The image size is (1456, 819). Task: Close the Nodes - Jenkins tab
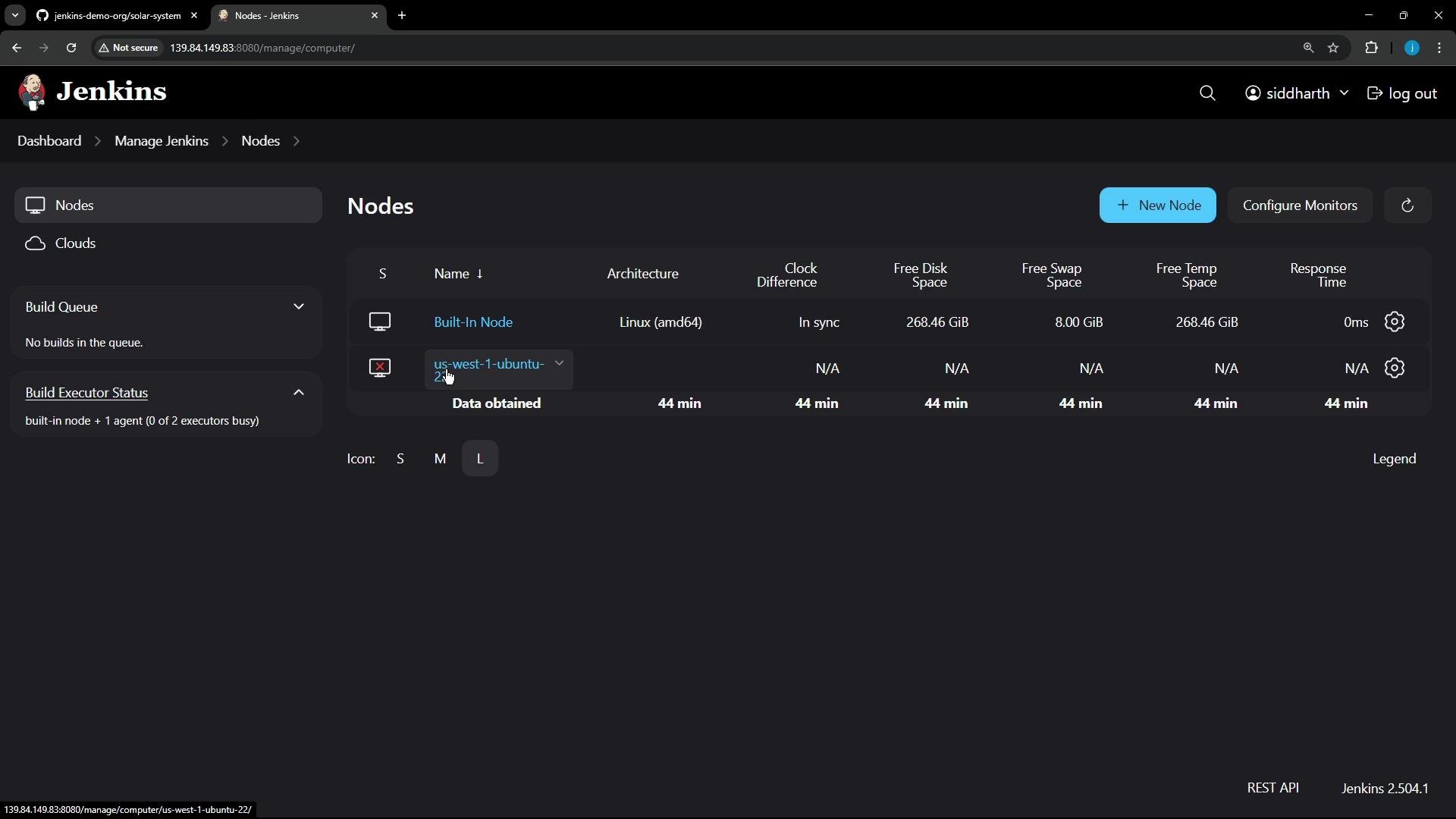pos(375,15)
